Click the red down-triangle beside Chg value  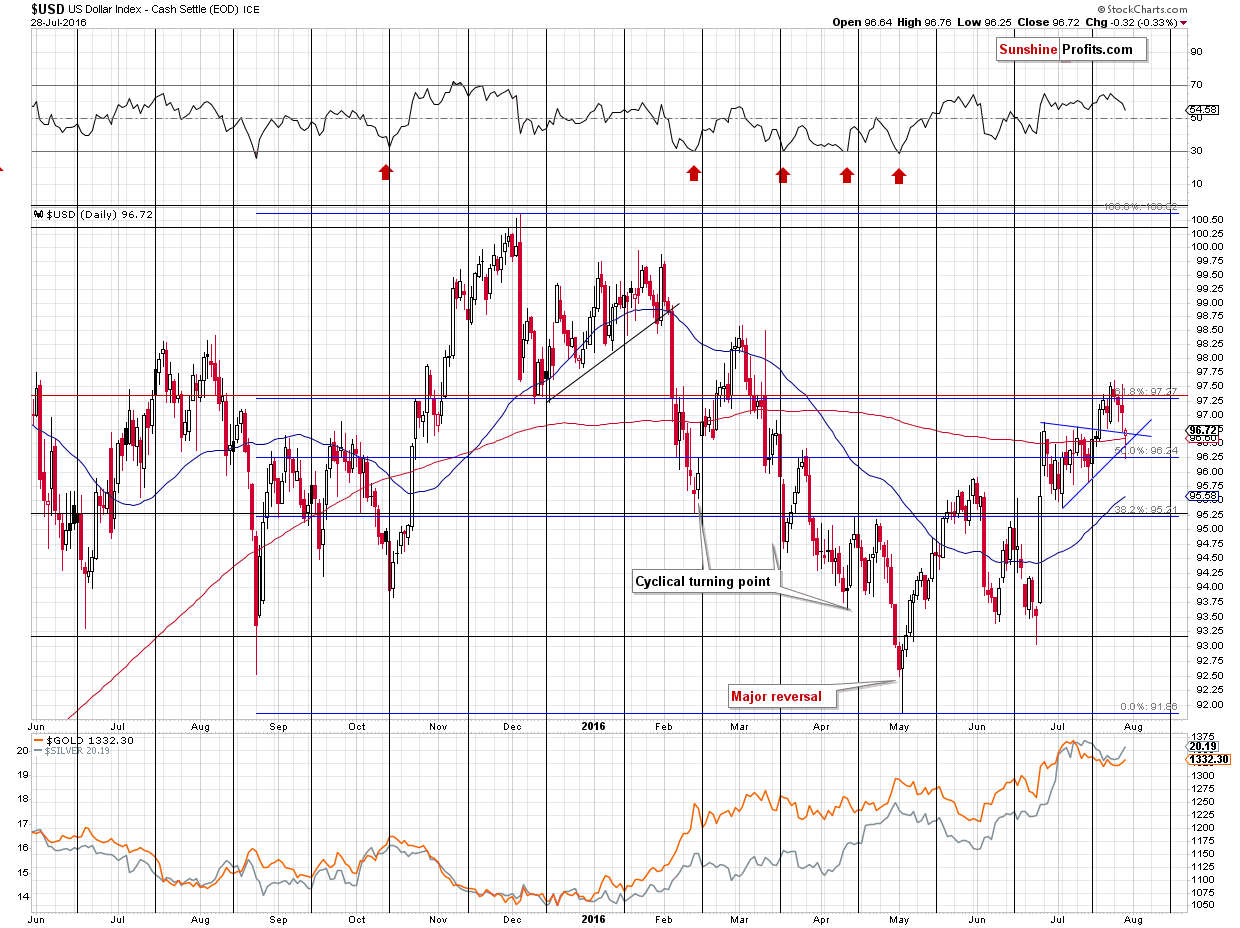[1184, 22]
